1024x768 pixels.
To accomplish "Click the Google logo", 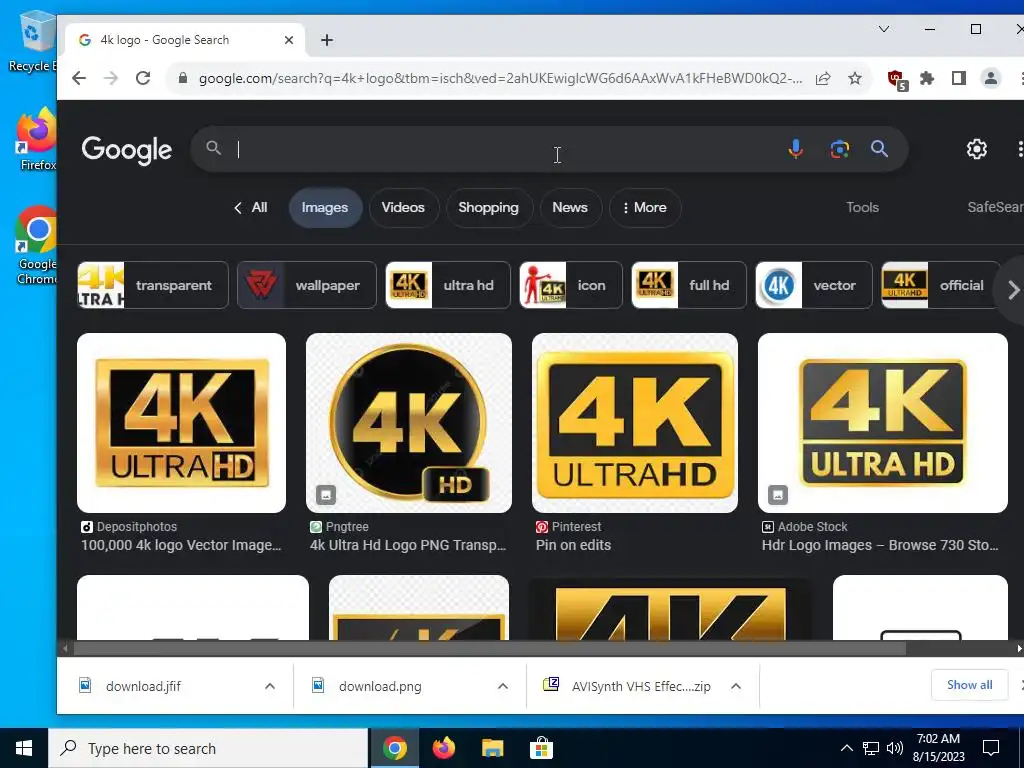I will coord(127,150).
